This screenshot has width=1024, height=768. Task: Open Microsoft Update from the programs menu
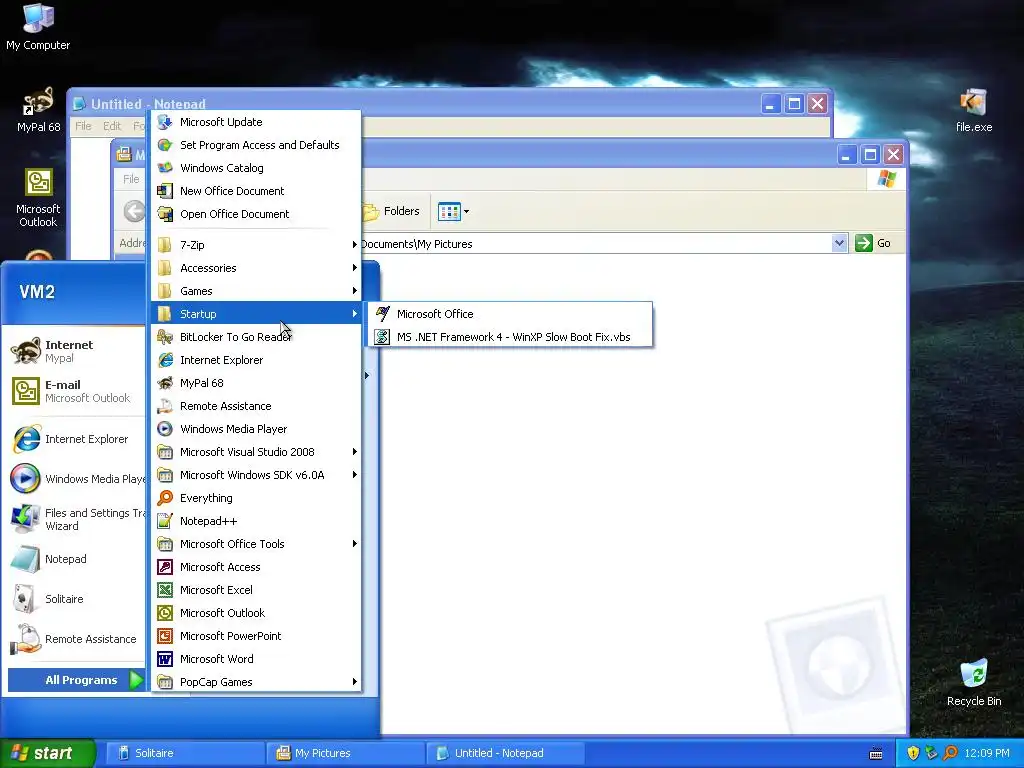256,122
